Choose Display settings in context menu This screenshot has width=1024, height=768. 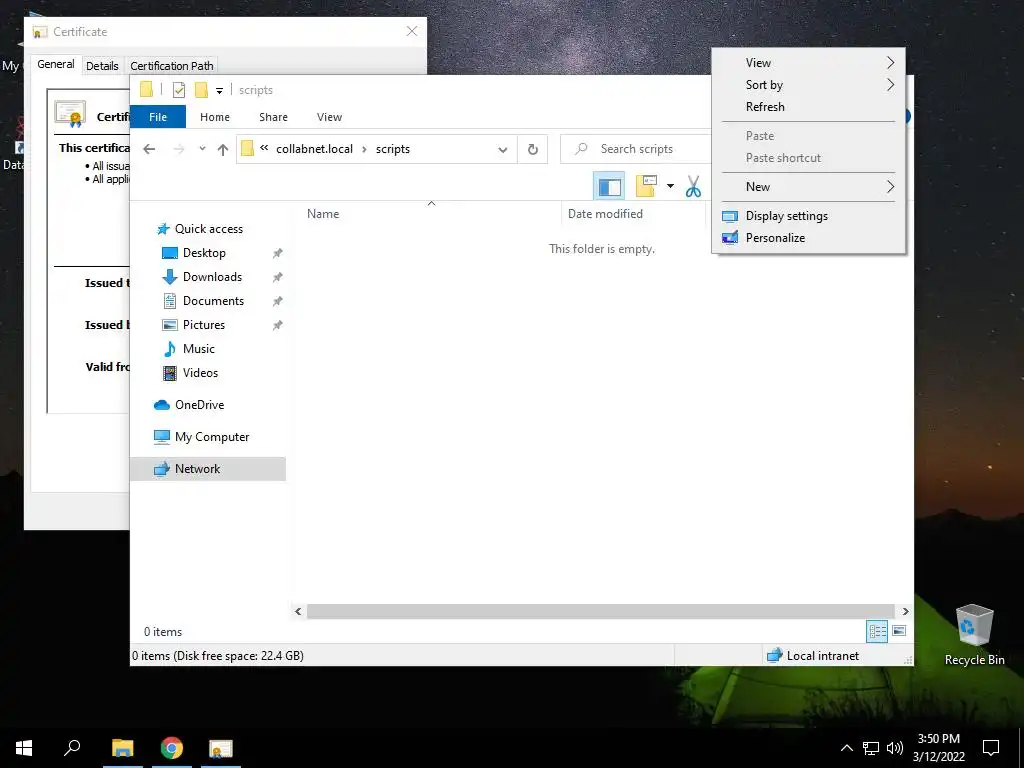808,216
